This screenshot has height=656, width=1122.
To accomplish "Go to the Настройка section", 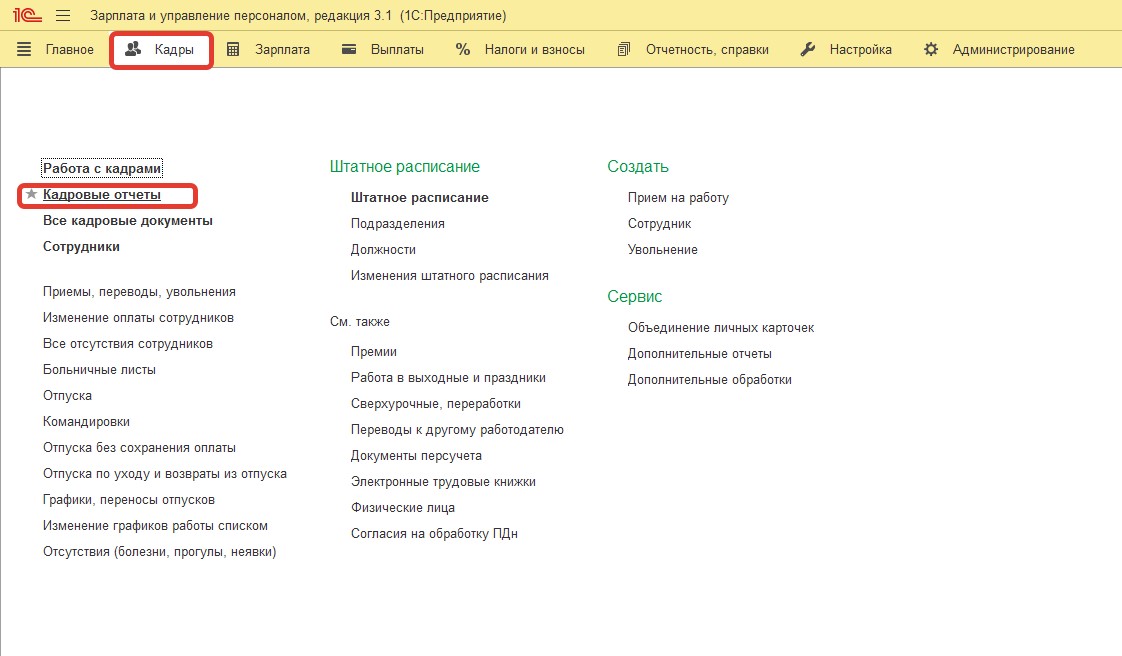I will [860, 49].
